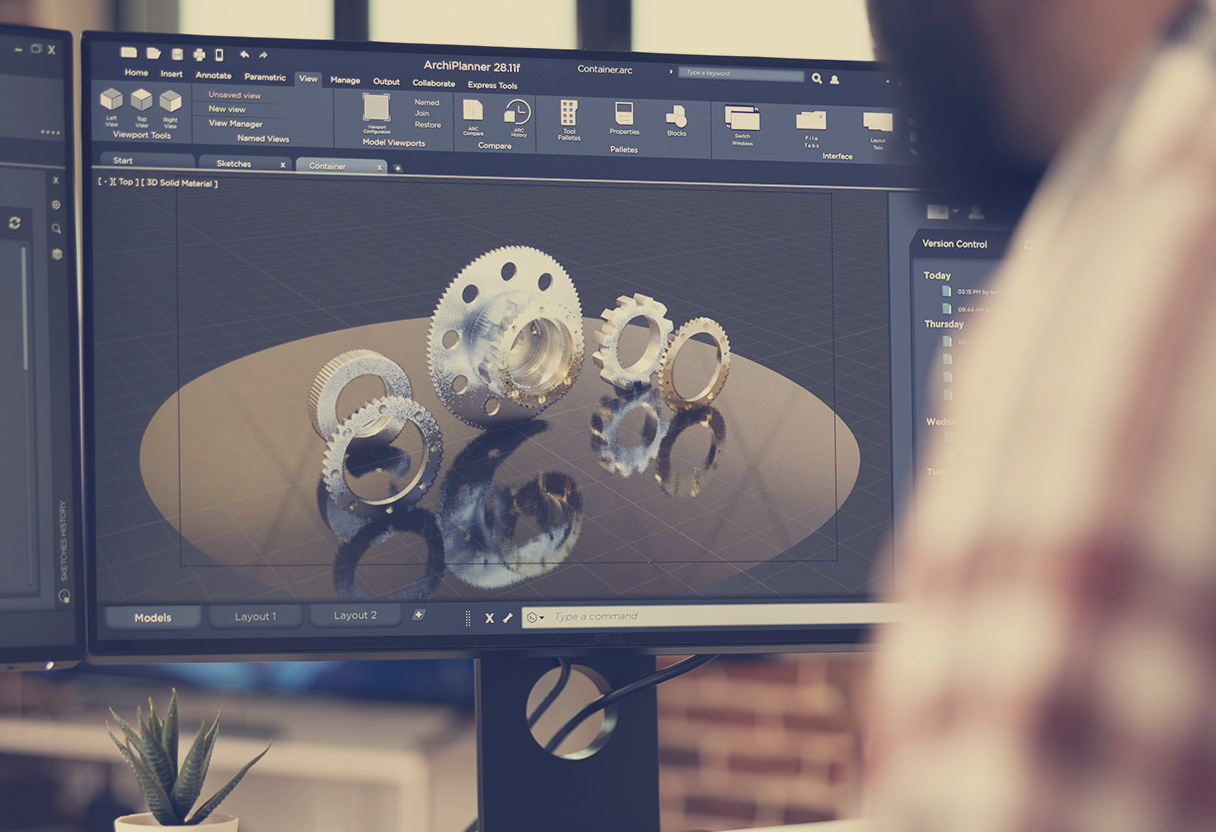The image size is (1216, 832).
Task: Open the Output ribbon tab
Action: coord(387,81)
